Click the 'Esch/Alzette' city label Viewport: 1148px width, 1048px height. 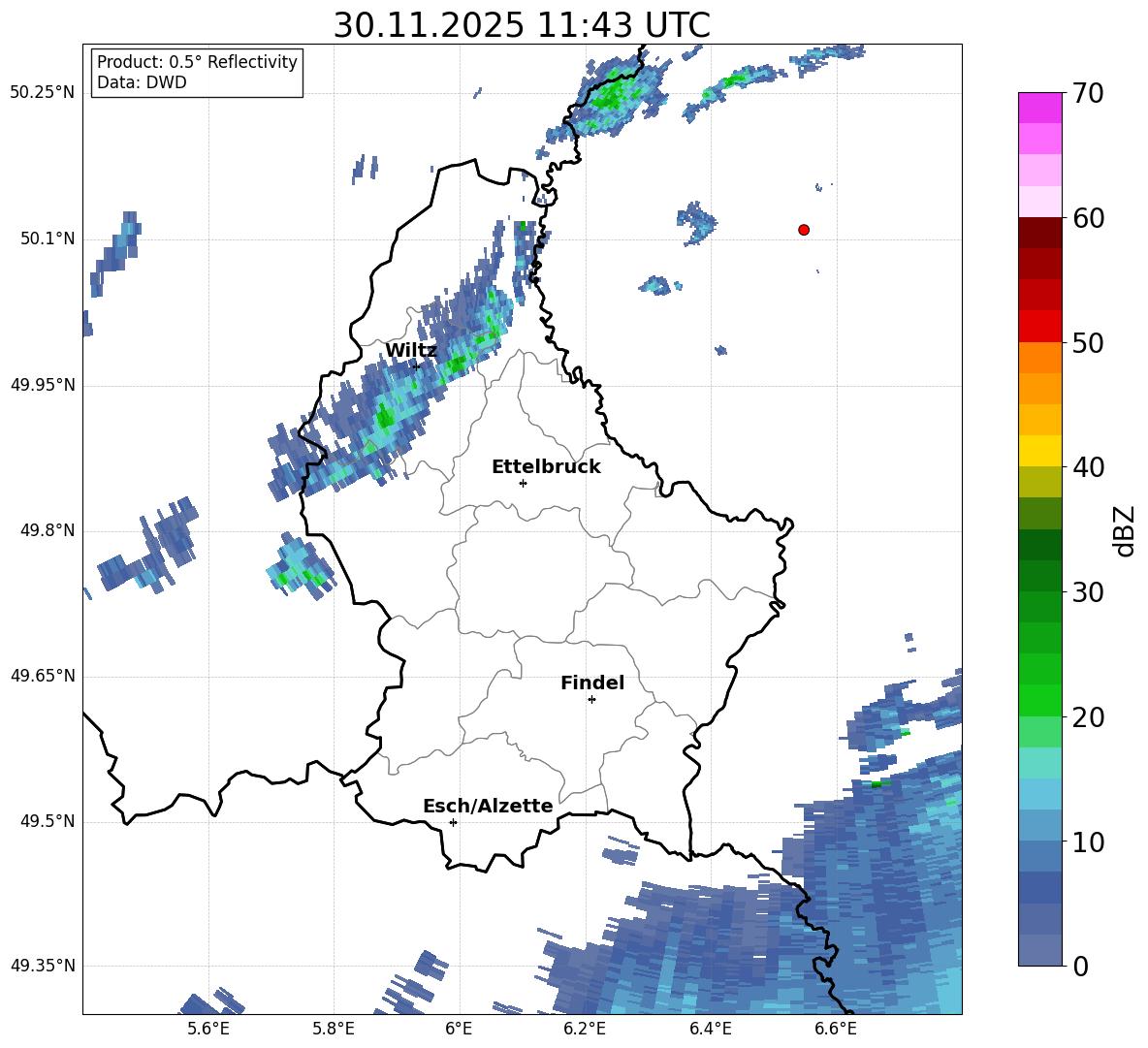tap(488, 806)
